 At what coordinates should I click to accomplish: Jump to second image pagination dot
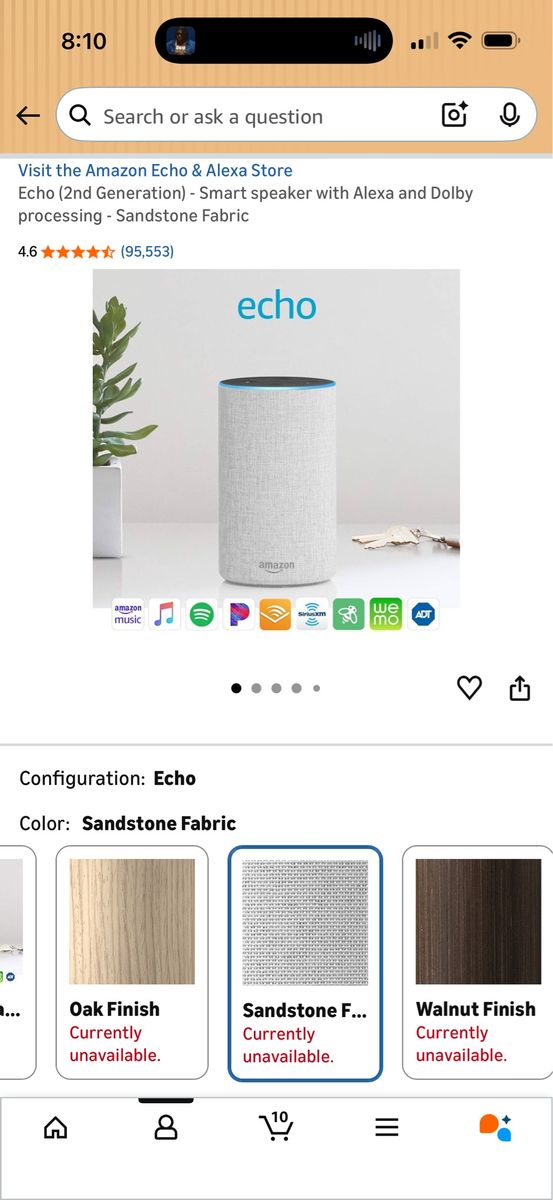click(x=257, y=688)
